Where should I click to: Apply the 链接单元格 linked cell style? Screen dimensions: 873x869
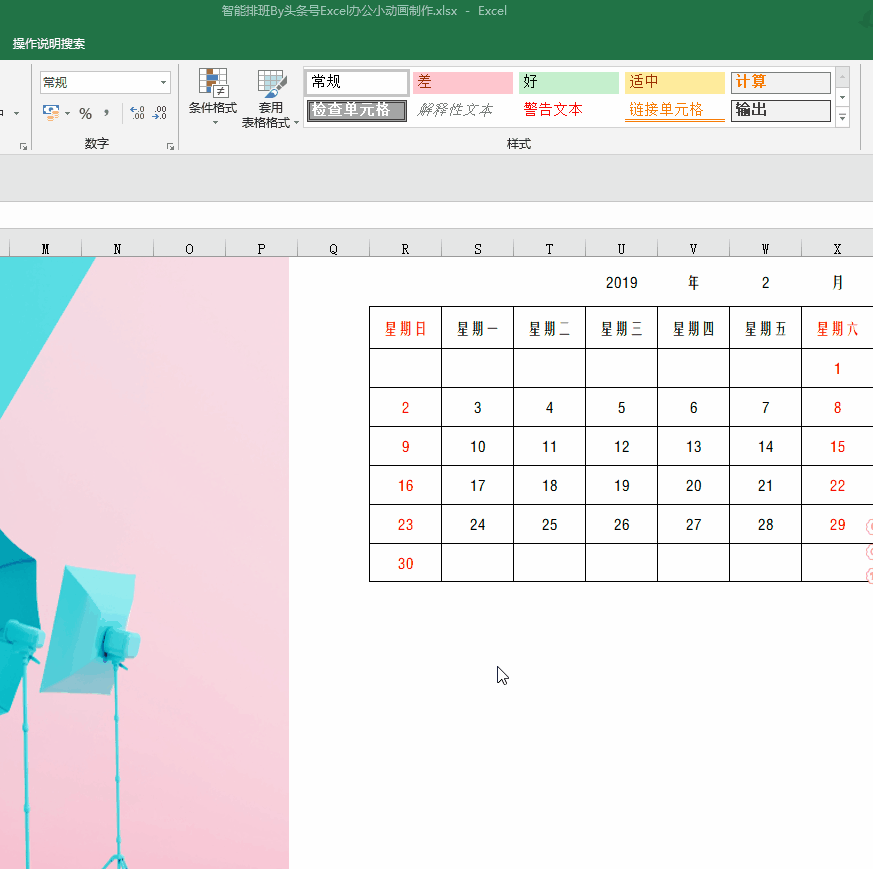674,110
